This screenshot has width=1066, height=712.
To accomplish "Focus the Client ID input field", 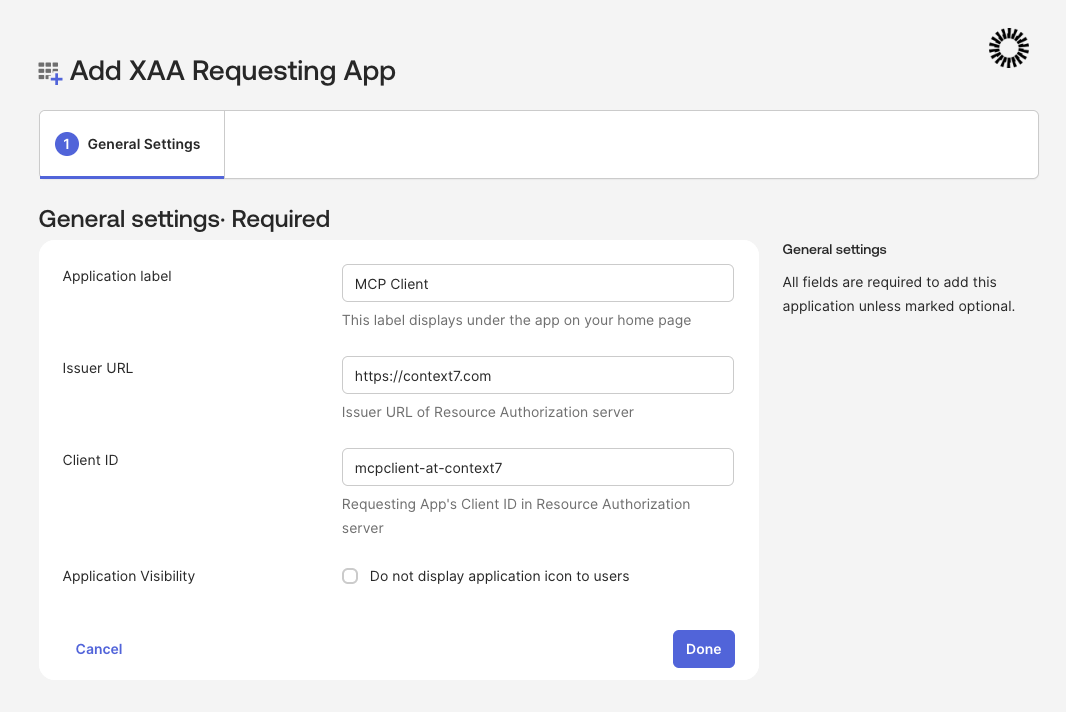I will (x=537, y=467).
